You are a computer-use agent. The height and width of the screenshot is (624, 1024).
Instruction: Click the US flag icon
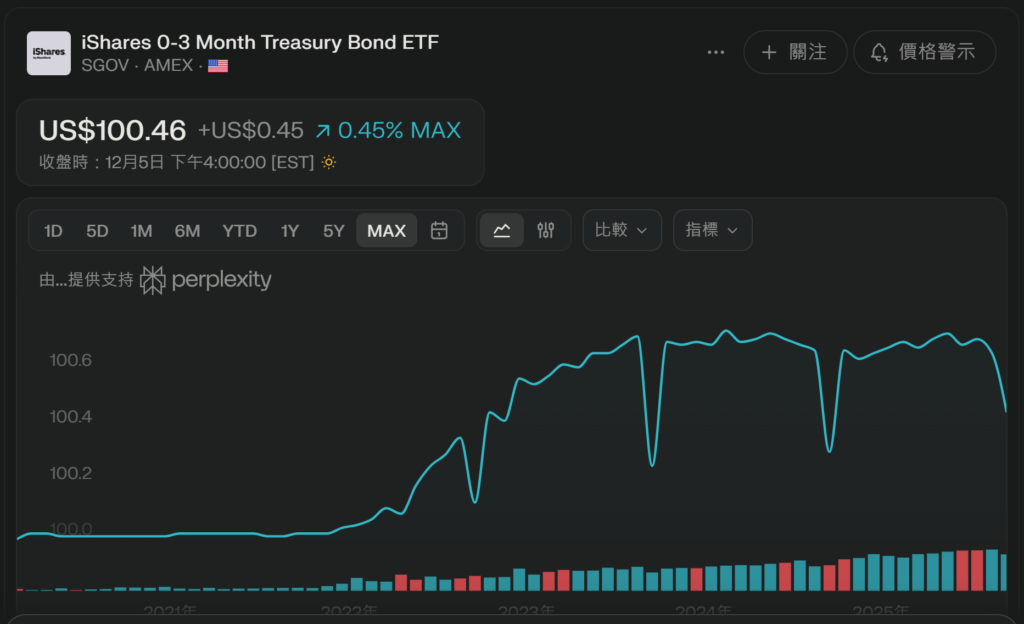point(218,66)
